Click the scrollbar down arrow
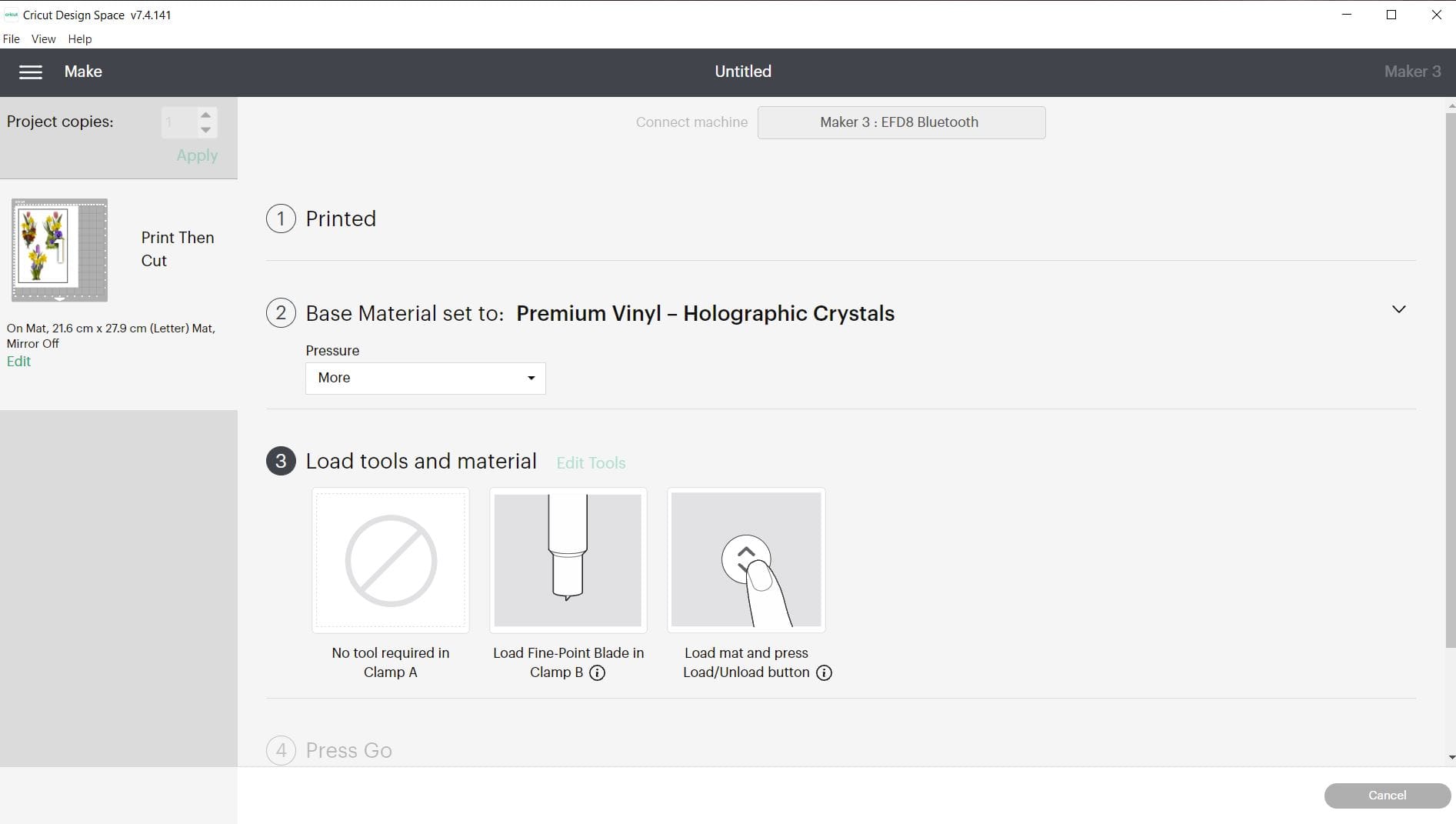This screenshot has width=1456, height=824. point(1451,758)
